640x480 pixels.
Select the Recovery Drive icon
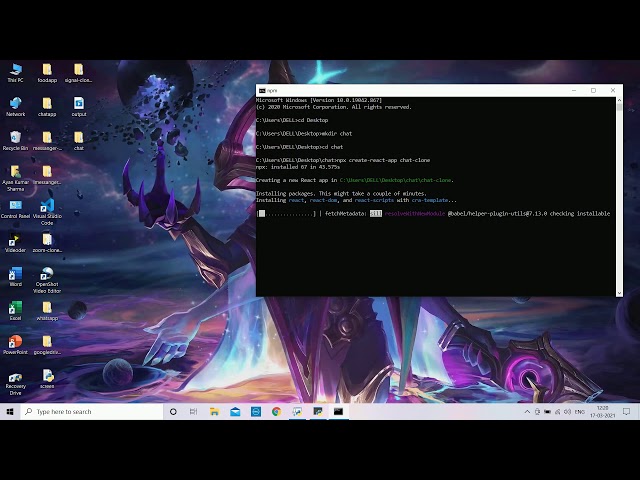click(x=16, y=382)
